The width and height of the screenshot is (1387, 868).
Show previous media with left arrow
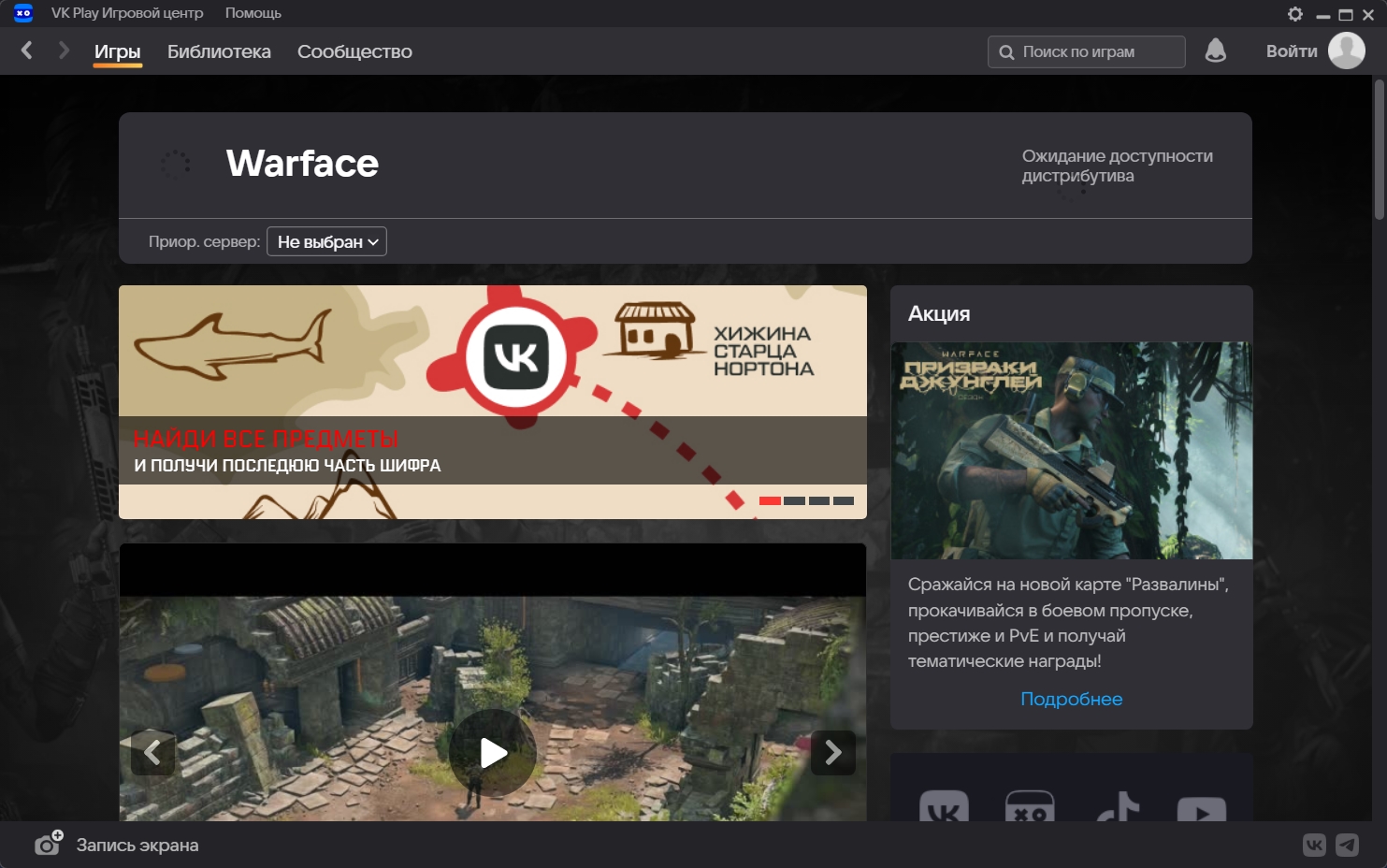(x=152, y=752)
